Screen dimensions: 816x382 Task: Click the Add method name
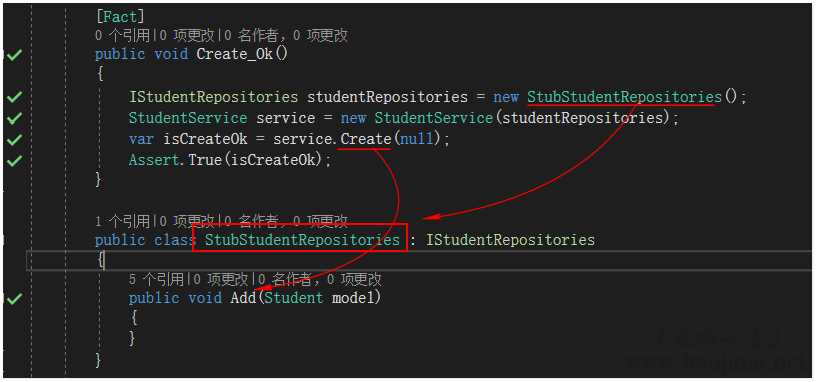point(243,299)
